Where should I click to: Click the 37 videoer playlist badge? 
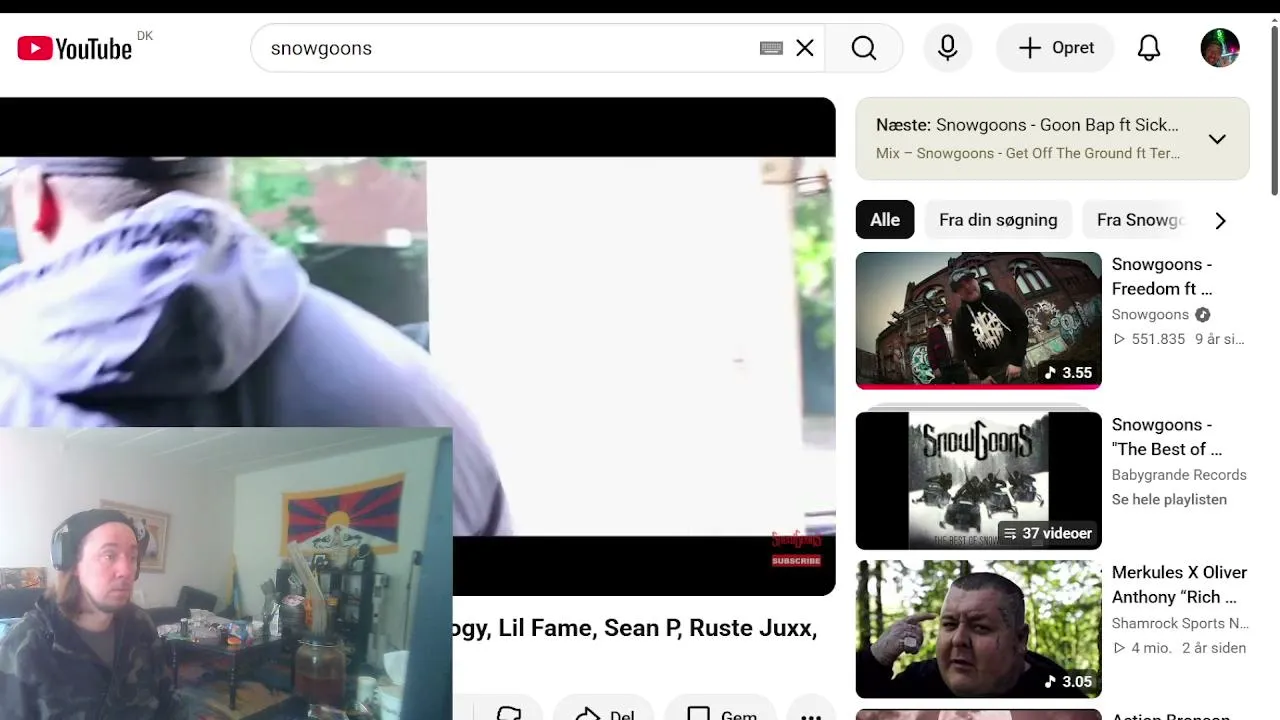[x=1047, y=533]
